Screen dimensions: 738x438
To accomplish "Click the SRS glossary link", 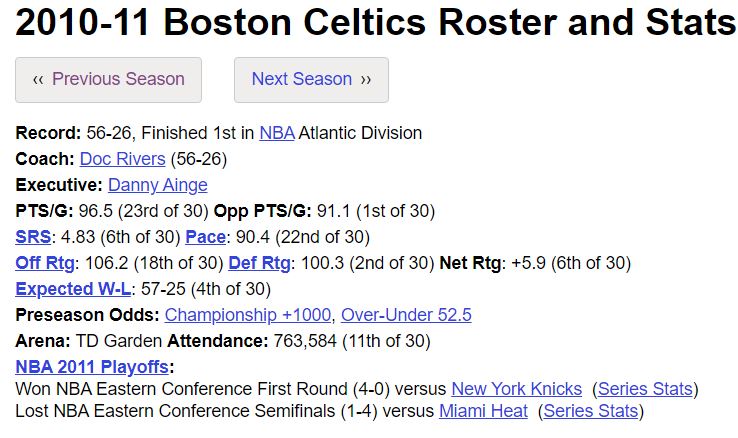I will pos(33,237).
